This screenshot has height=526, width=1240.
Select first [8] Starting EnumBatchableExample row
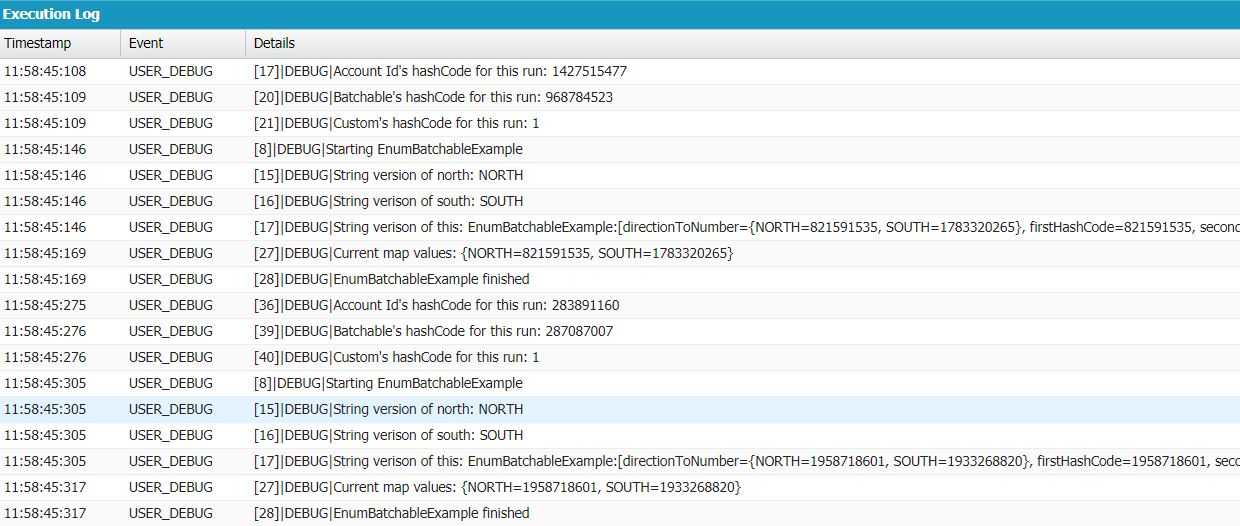pyautogui.click(x=620, y=149)
